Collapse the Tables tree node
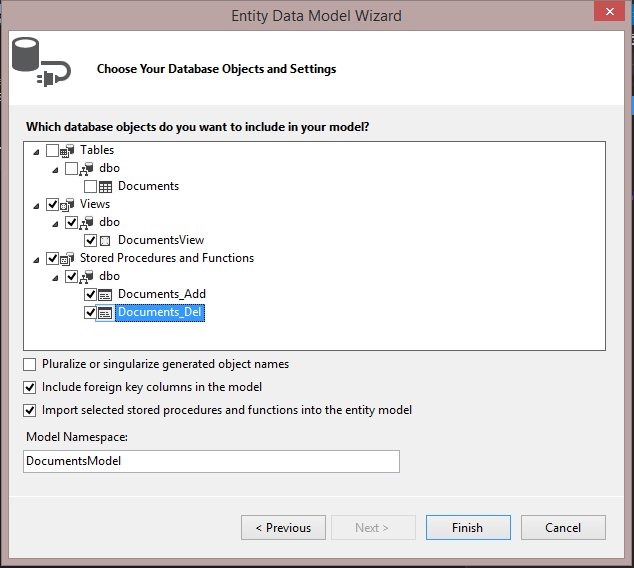Screen dimensions: 634x568 [37, 151]
